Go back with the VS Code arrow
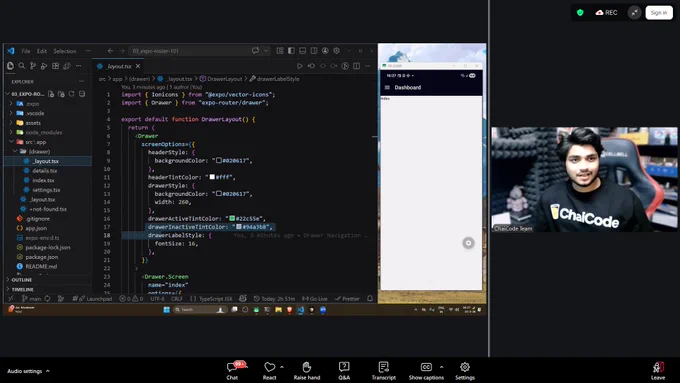 (x=111, y=51)
